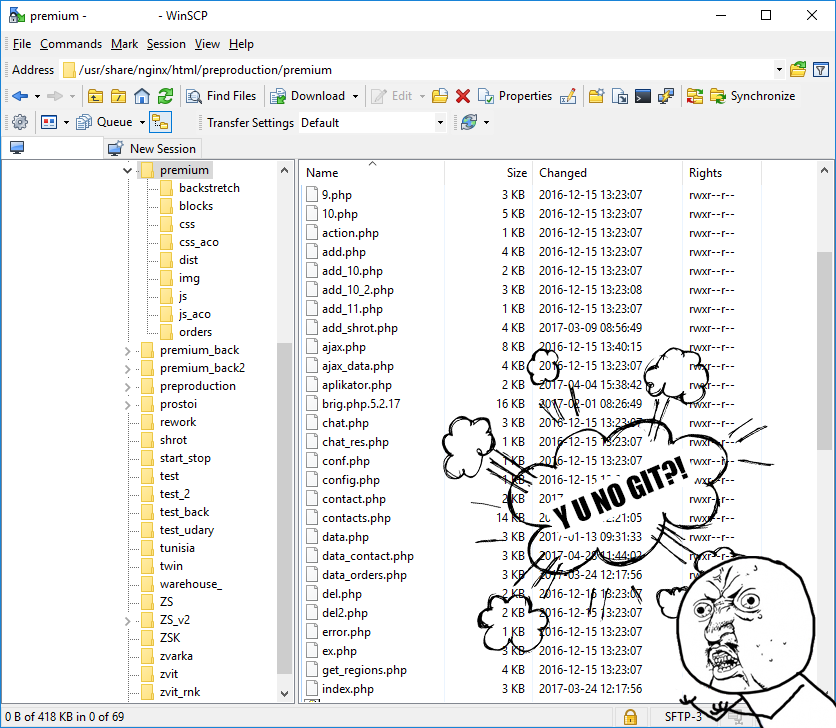Viewport: 836px width, 728px height.
Task: Open the Commands menu
Action: [70, 44]
